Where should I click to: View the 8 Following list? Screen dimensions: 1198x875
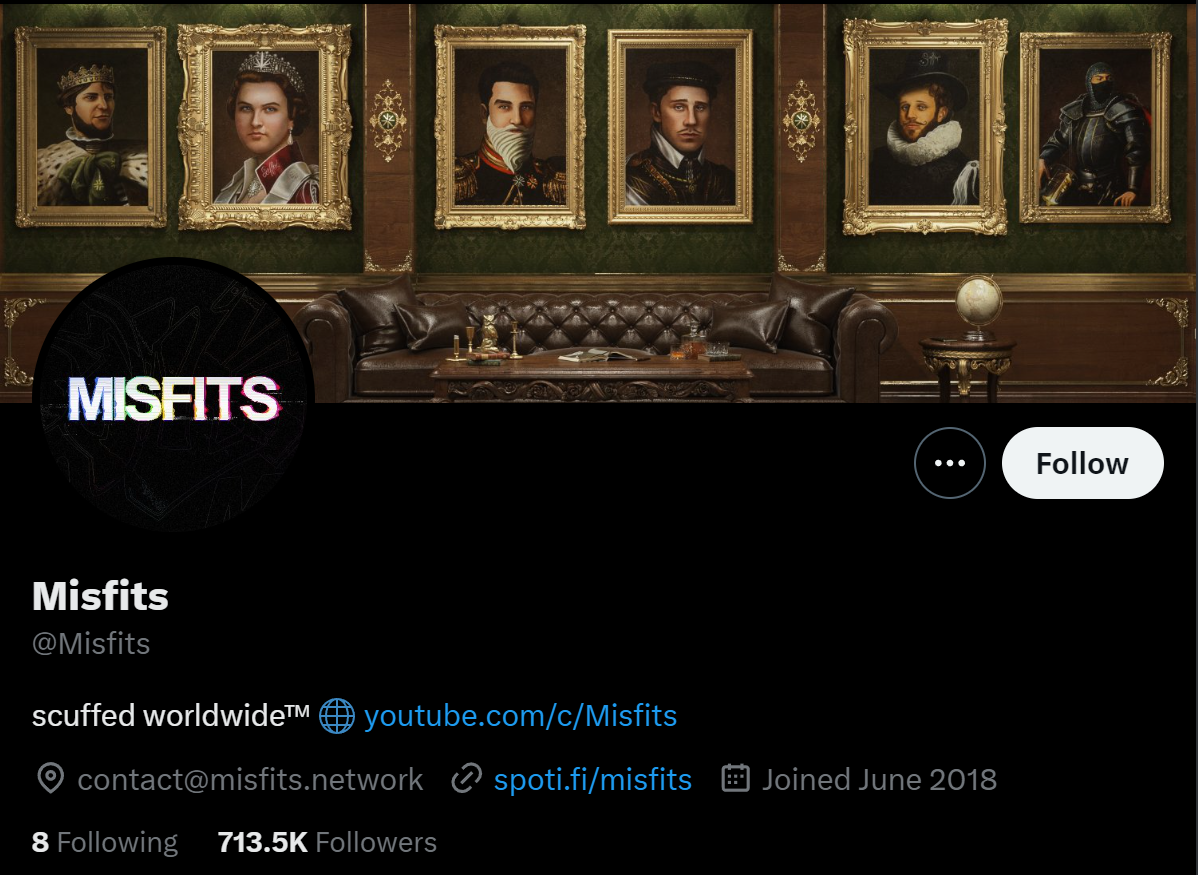coord(105,842)
